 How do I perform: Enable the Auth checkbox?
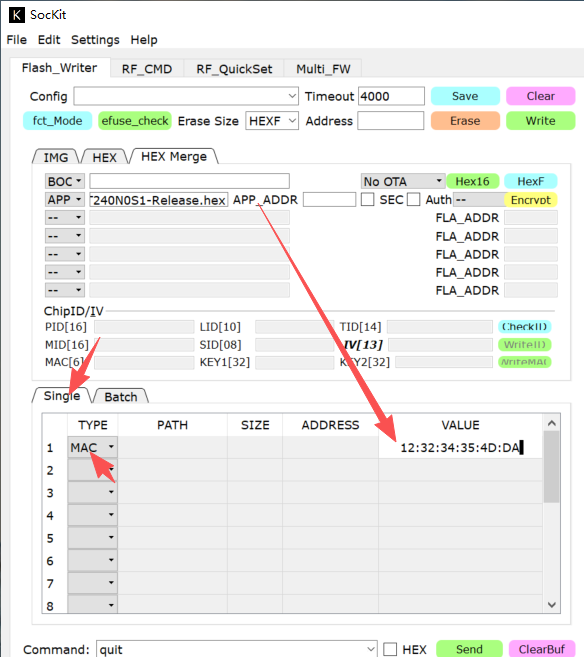pos(413,199)
